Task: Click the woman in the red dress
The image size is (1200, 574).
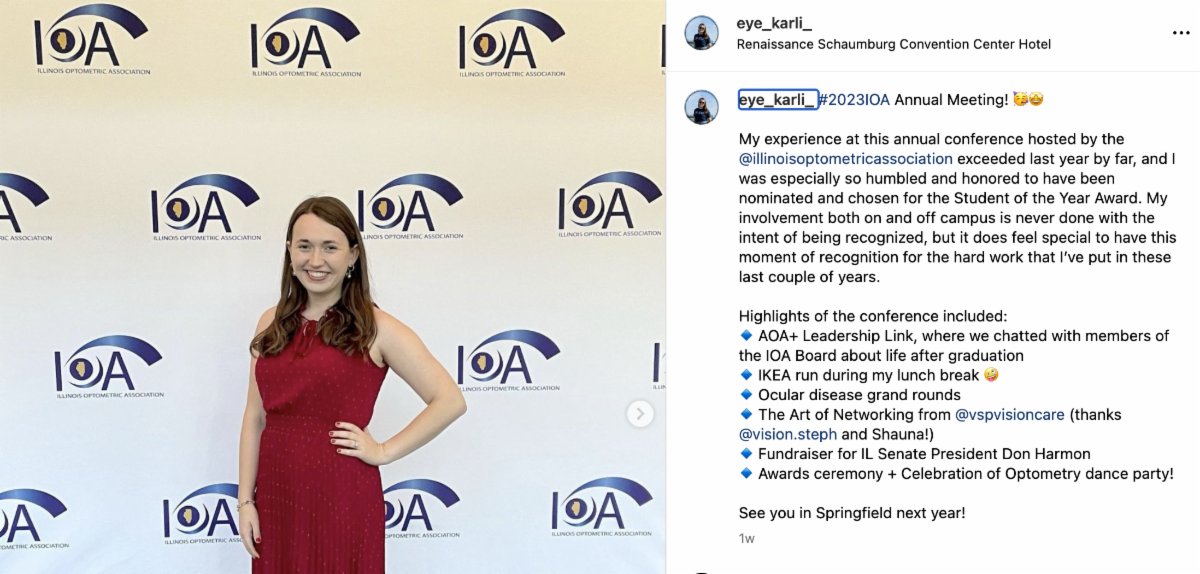Action: (x=322, y=400)
